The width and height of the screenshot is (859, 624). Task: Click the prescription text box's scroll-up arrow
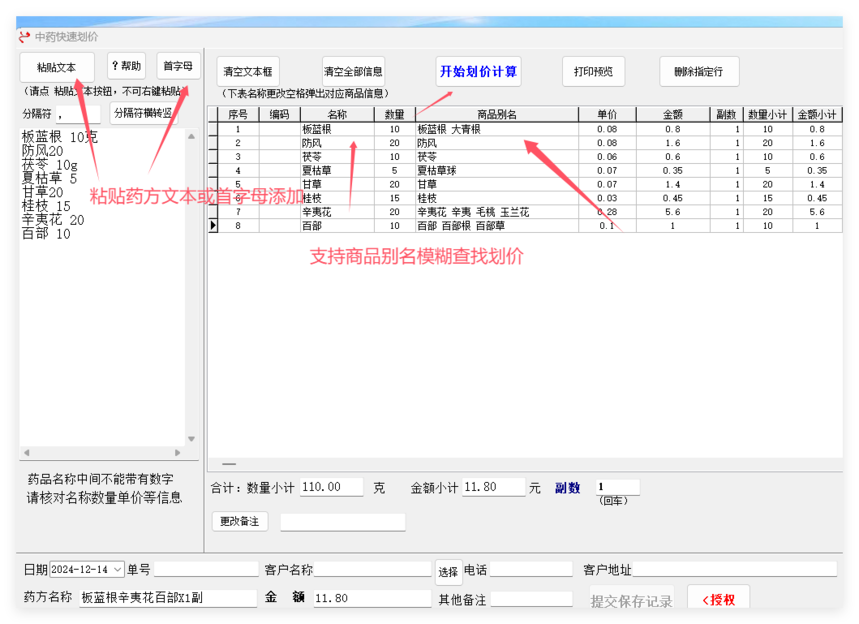[x=191, y=136]
